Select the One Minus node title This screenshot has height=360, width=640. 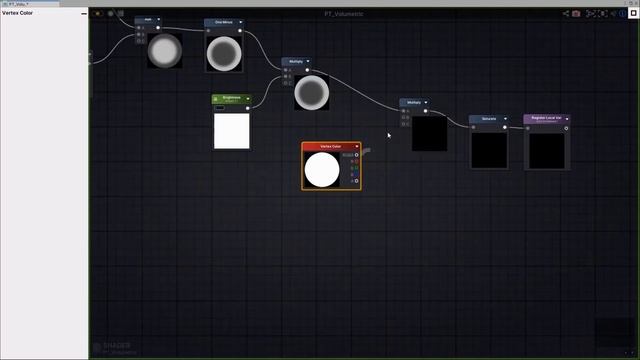pos(224,22)
